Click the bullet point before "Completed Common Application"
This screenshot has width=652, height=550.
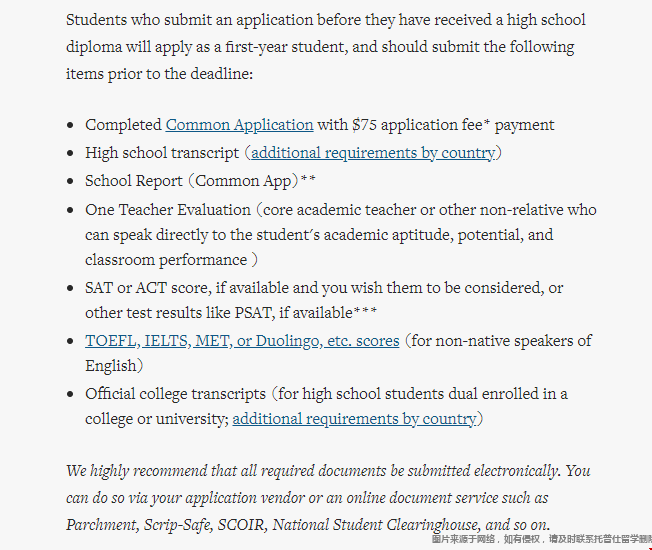(69, 126)
